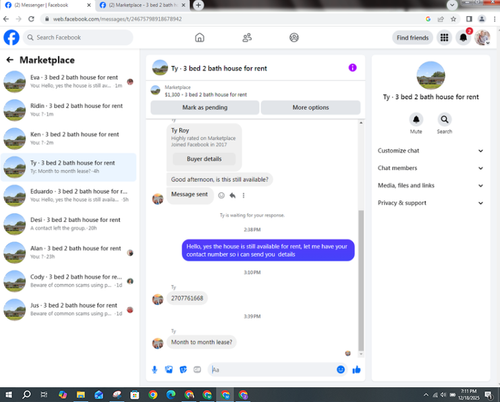Mute this conversation bell icon
The image size is (500, 402).
tap(416, 119)
